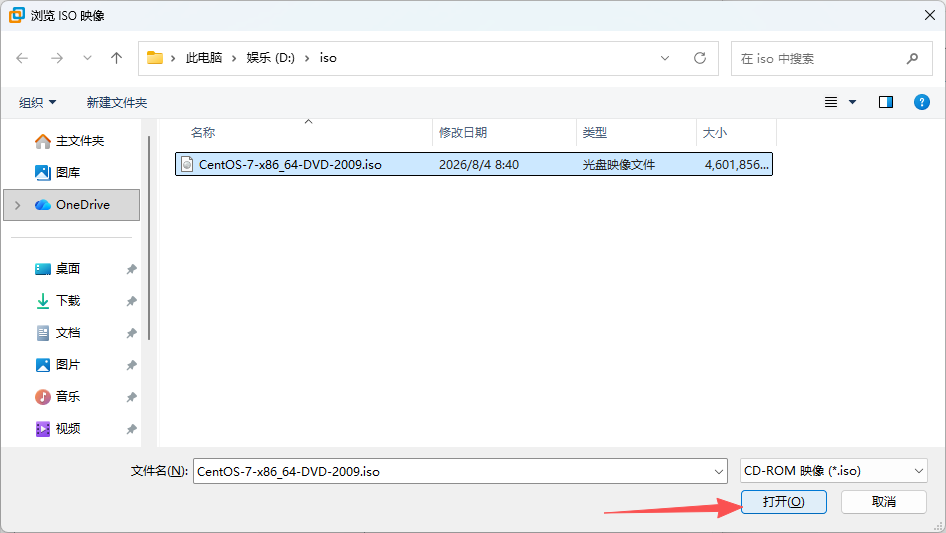Image resolution: width=946 pixels, height=533 pixels.
Task: Click the sidebar vertical scrollbar
Action: tap(149, 238)
